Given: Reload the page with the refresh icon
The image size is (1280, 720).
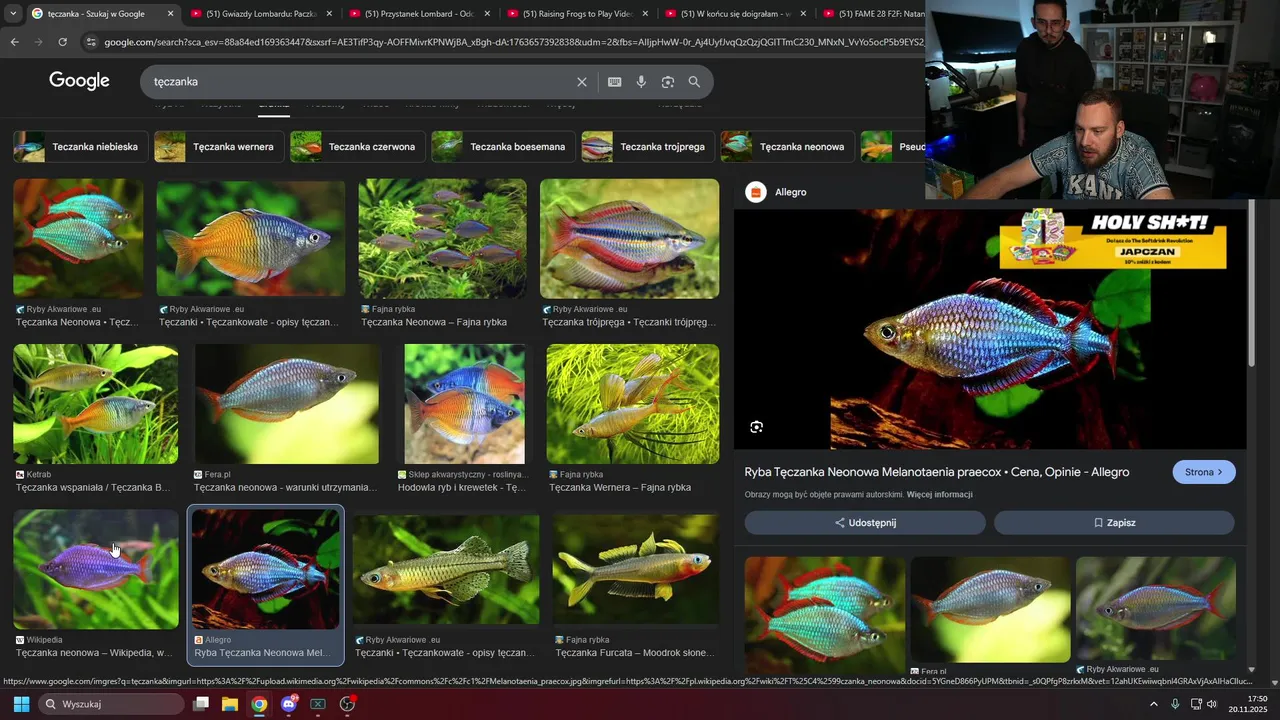Looking at the screenshot, I should coord(62,42).
